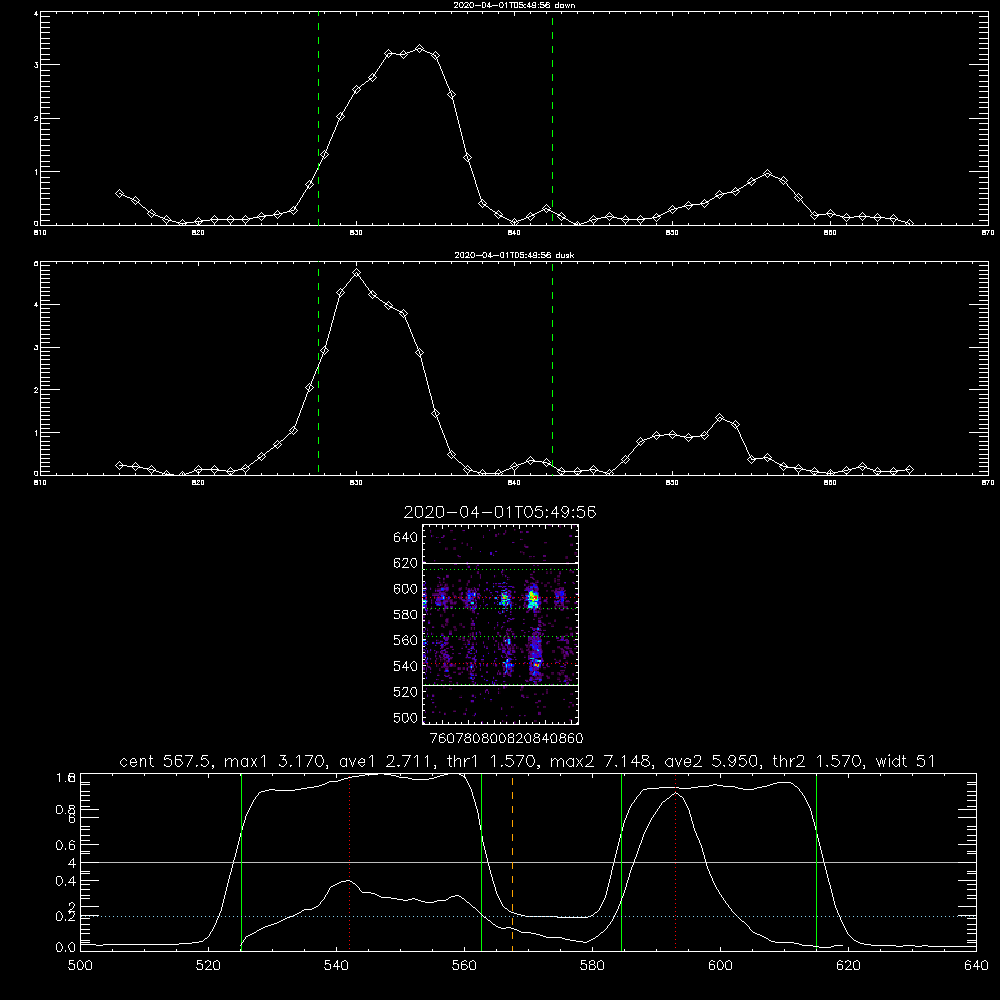Click the '500' label on bottom plot x-axis
1000x1000 pixels.
coord(80,966)
